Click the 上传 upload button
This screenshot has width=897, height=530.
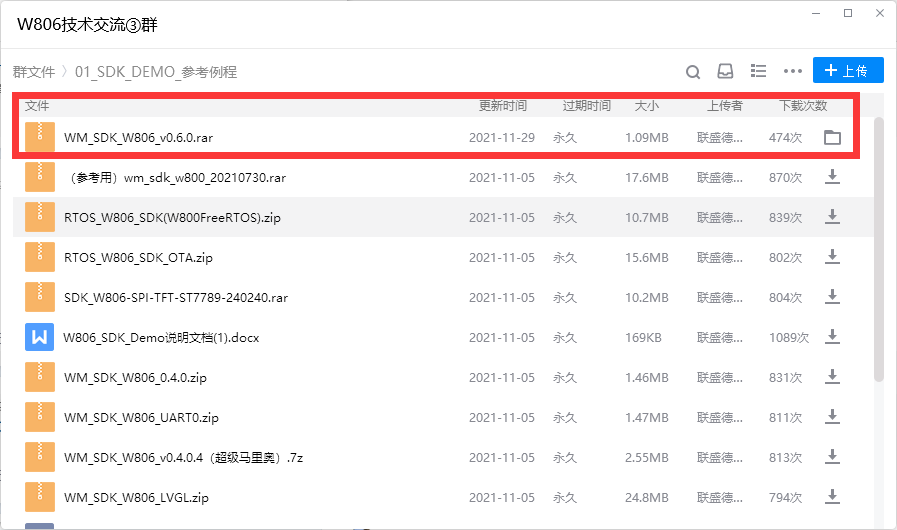coord(848,70)
